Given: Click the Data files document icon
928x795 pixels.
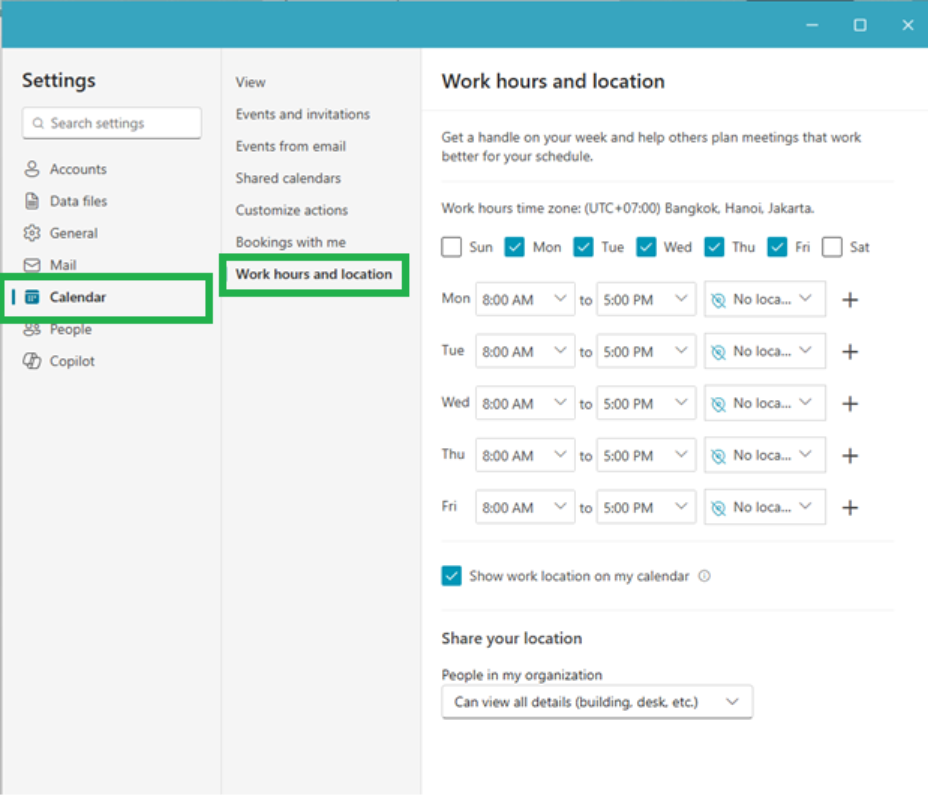Looking at the screenshot, I should click(32, 201).
